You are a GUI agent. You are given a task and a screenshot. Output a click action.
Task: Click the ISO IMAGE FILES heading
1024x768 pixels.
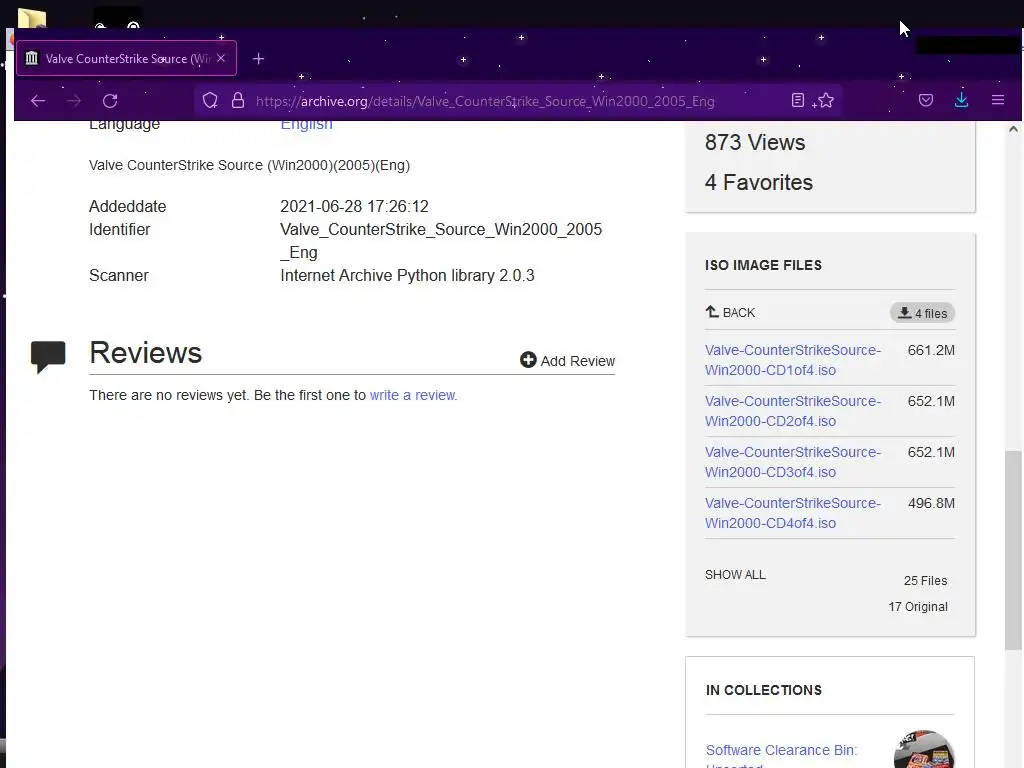point(763,265)
